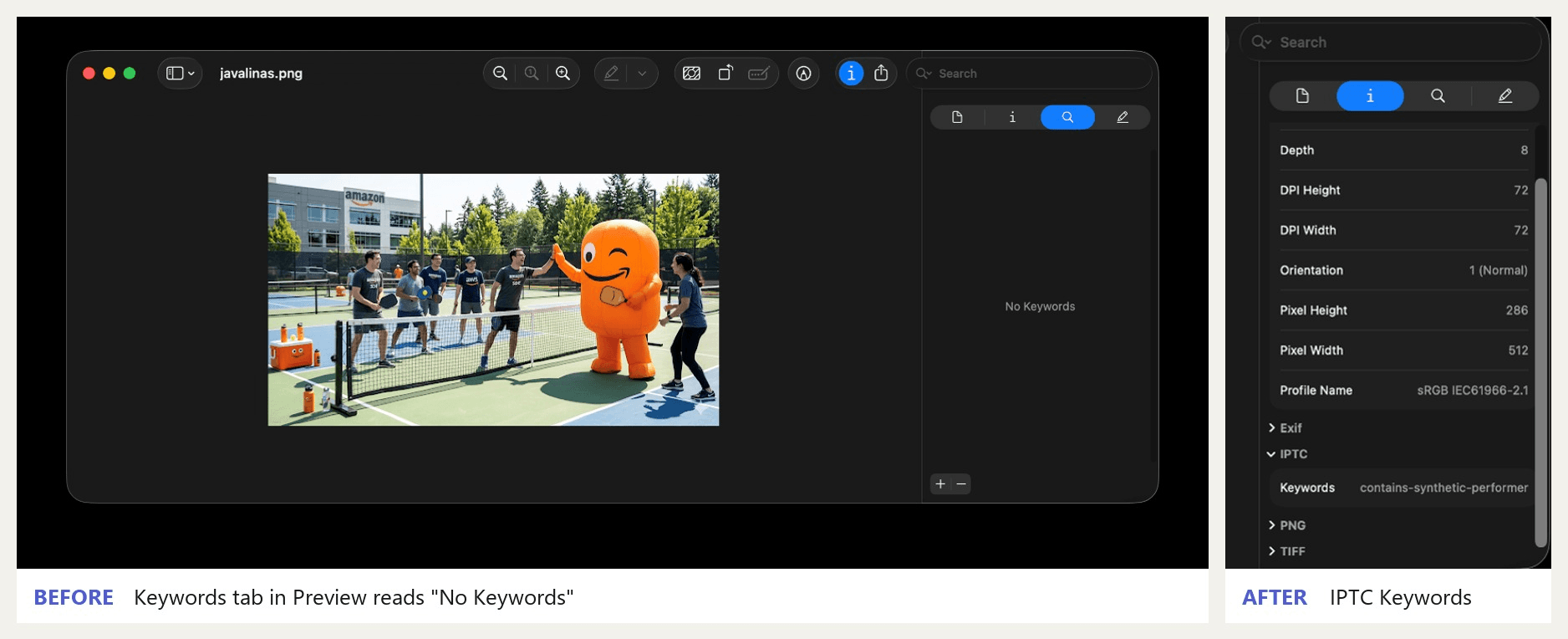Click the No Keywords placeholder text

tap(1040, 307)
